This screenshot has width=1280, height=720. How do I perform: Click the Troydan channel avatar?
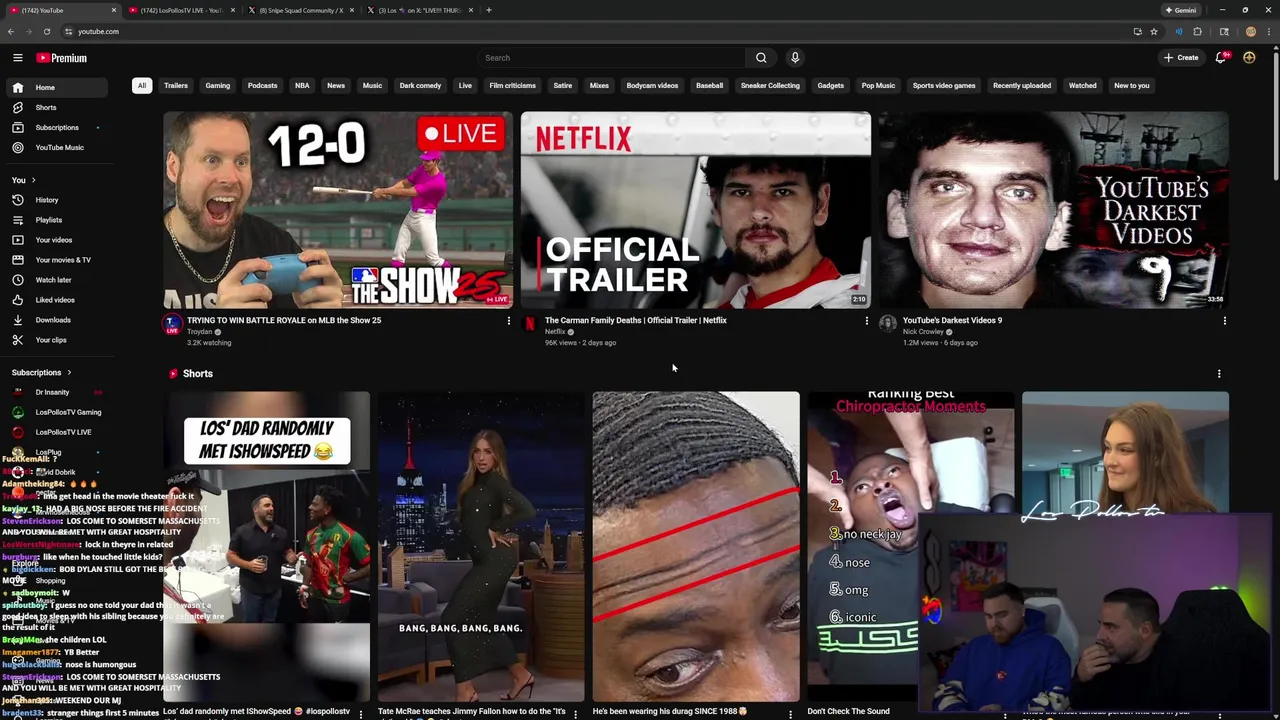(172, 323)
